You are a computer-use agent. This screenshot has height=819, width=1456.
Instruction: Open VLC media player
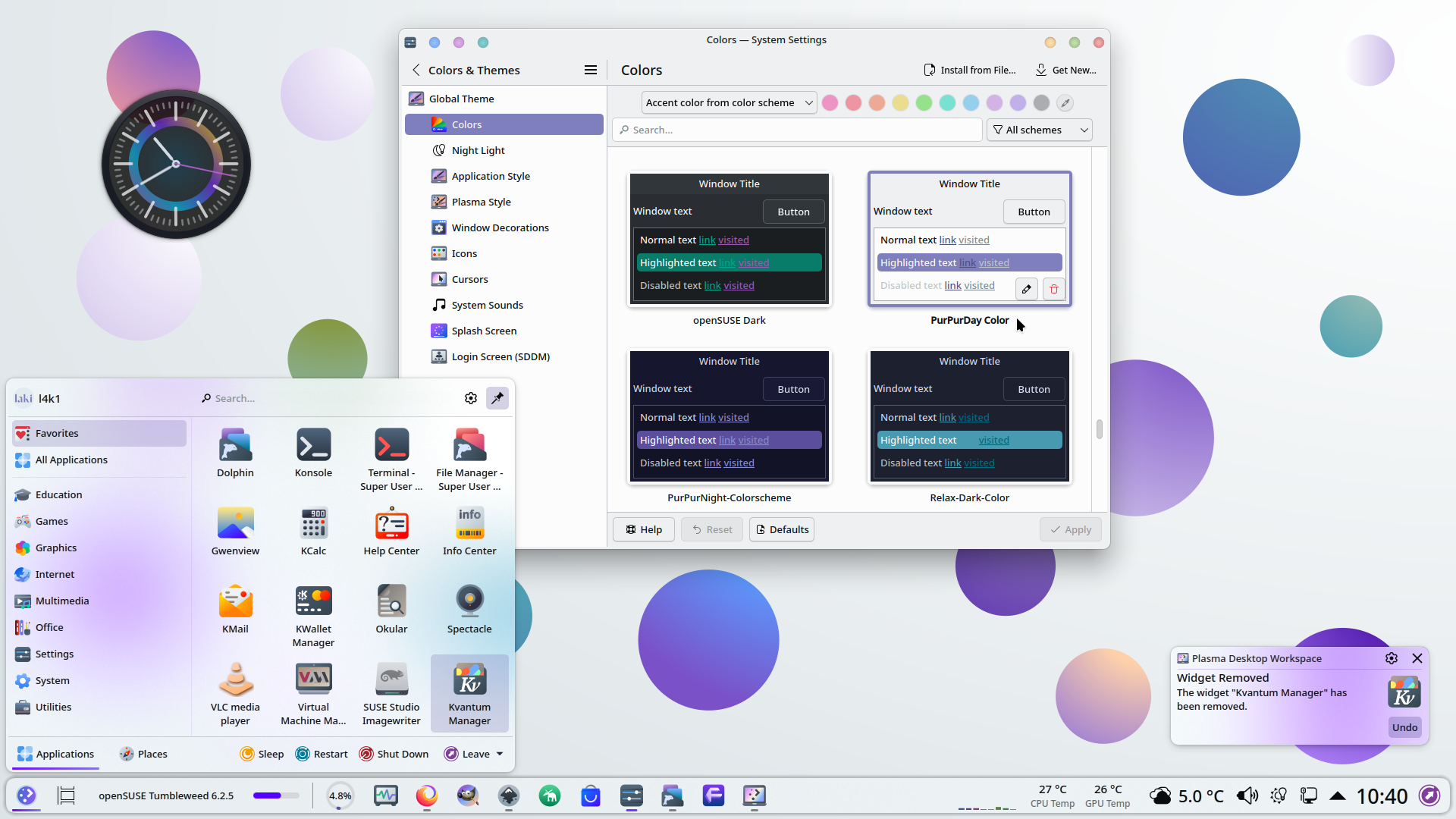(x=235, y=694)
